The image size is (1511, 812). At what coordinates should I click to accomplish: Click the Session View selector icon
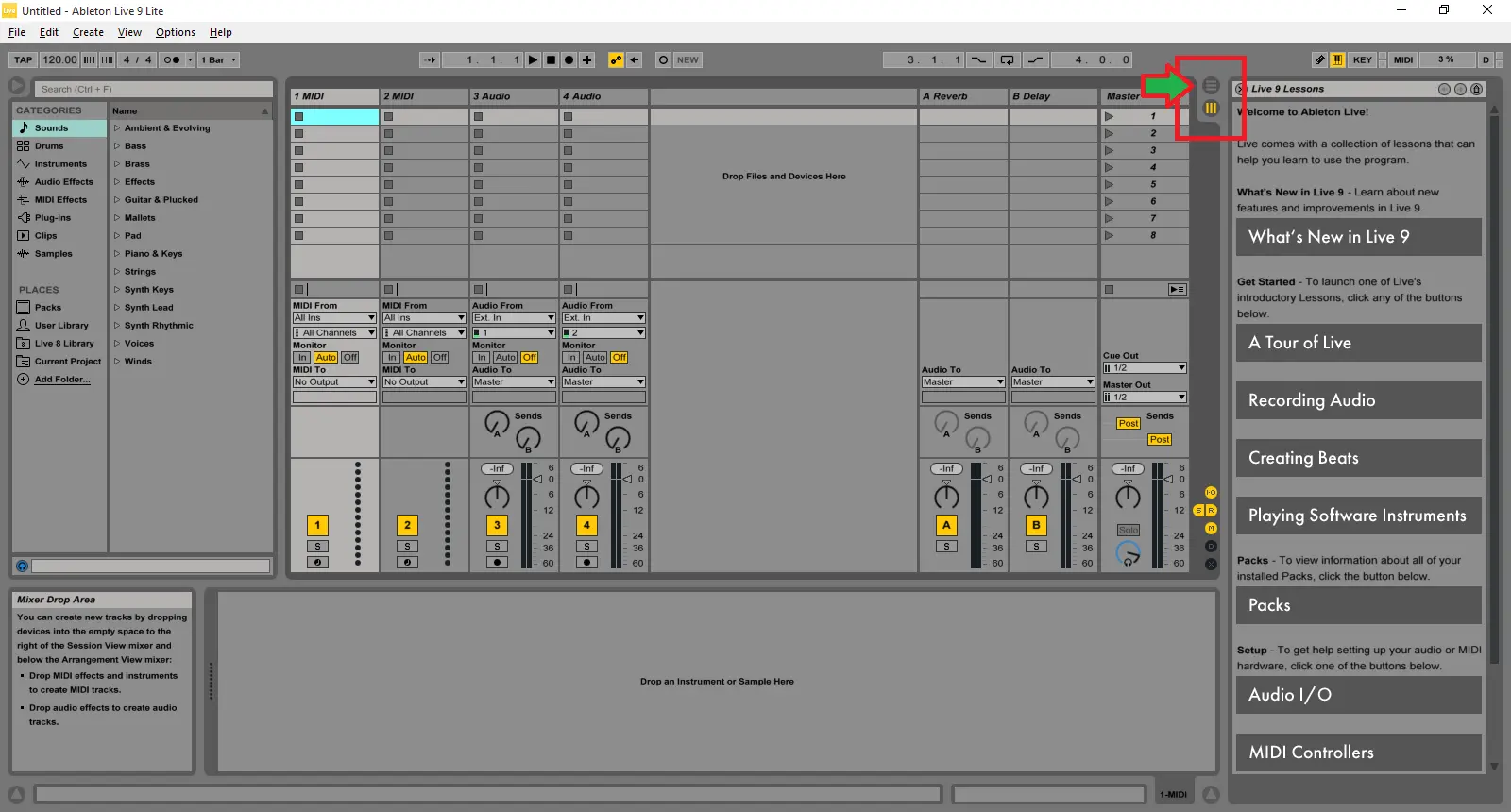(x=1211, y=109)
